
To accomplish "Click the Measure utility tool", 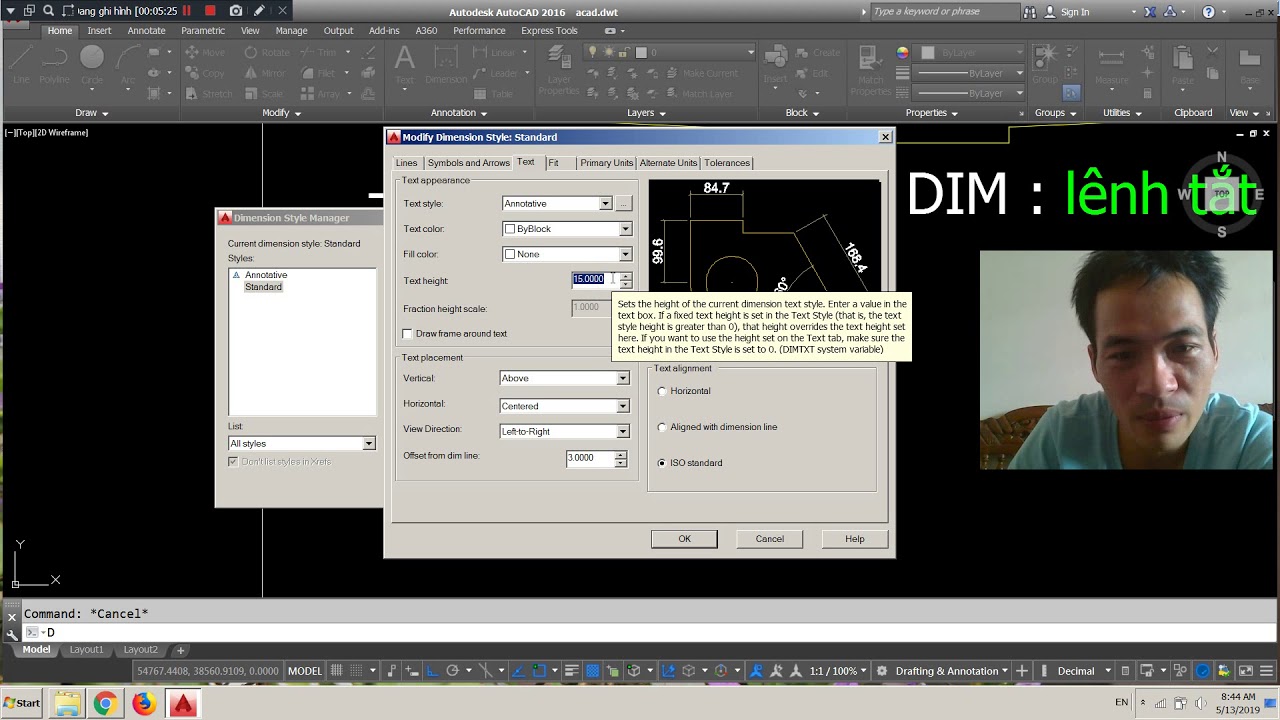I will 1111,65.
